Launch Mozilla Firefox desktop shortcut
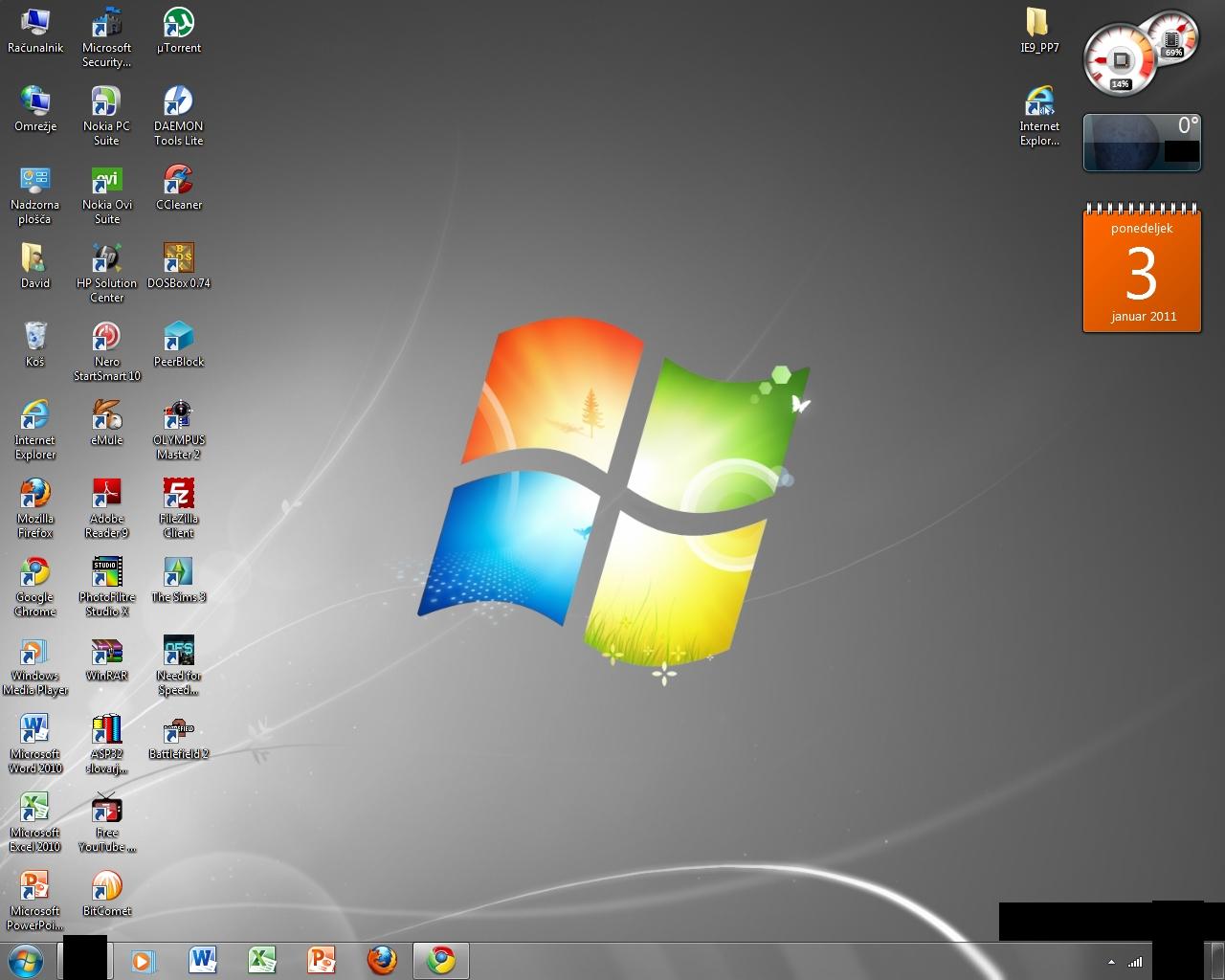The width and height of the screenshot is (1225, 980). pos(35,509)
